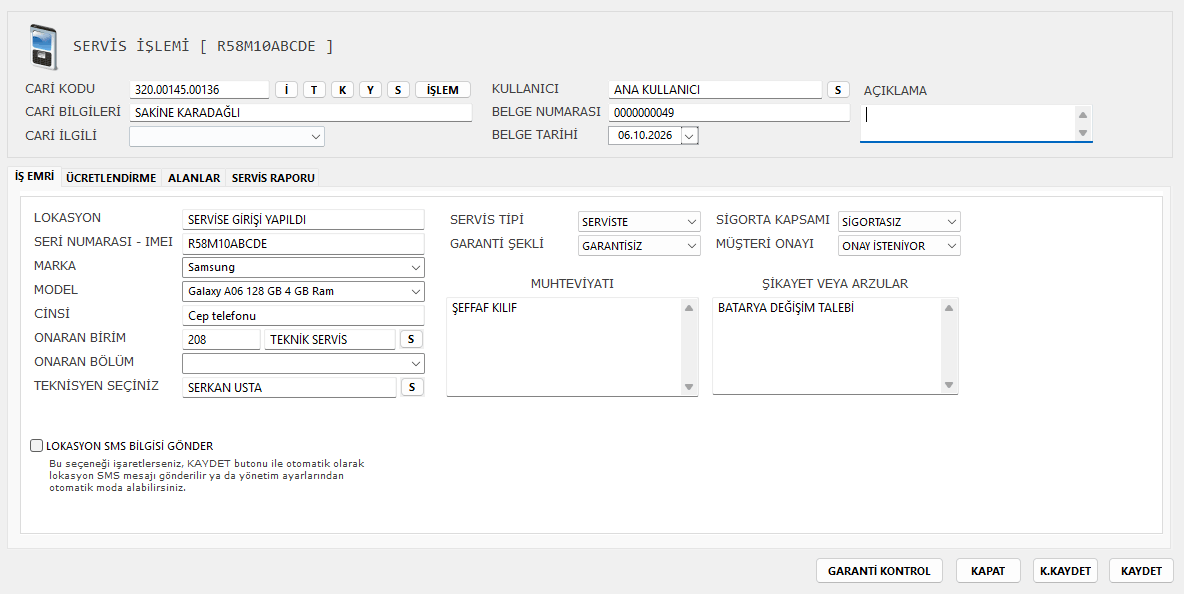Click the T button next to Cari Kodu
The width and height of the screenshot is (1184, 594).
314,90
